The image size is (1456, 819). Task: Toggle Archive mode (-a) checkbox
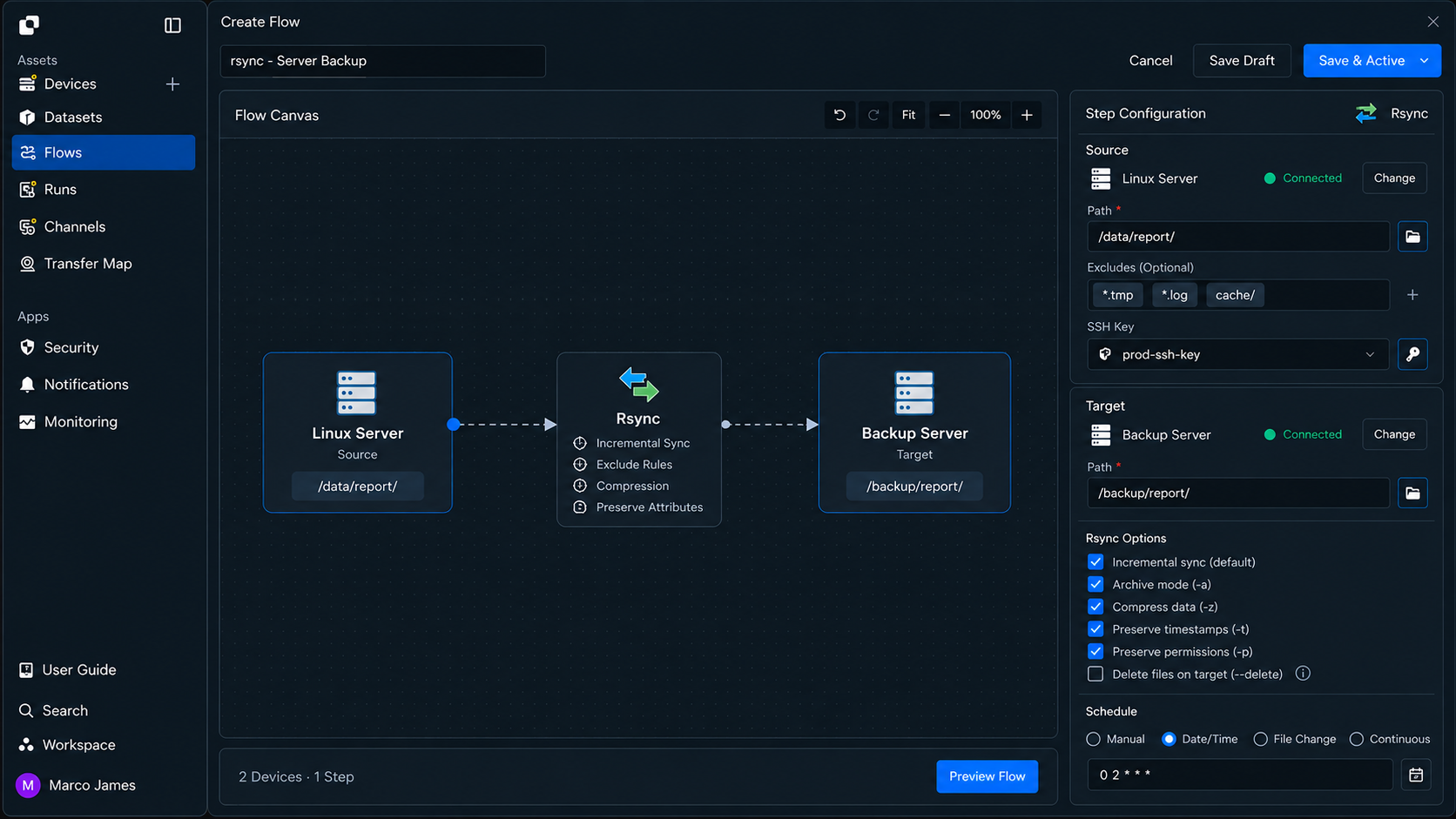pos(1095,585)
